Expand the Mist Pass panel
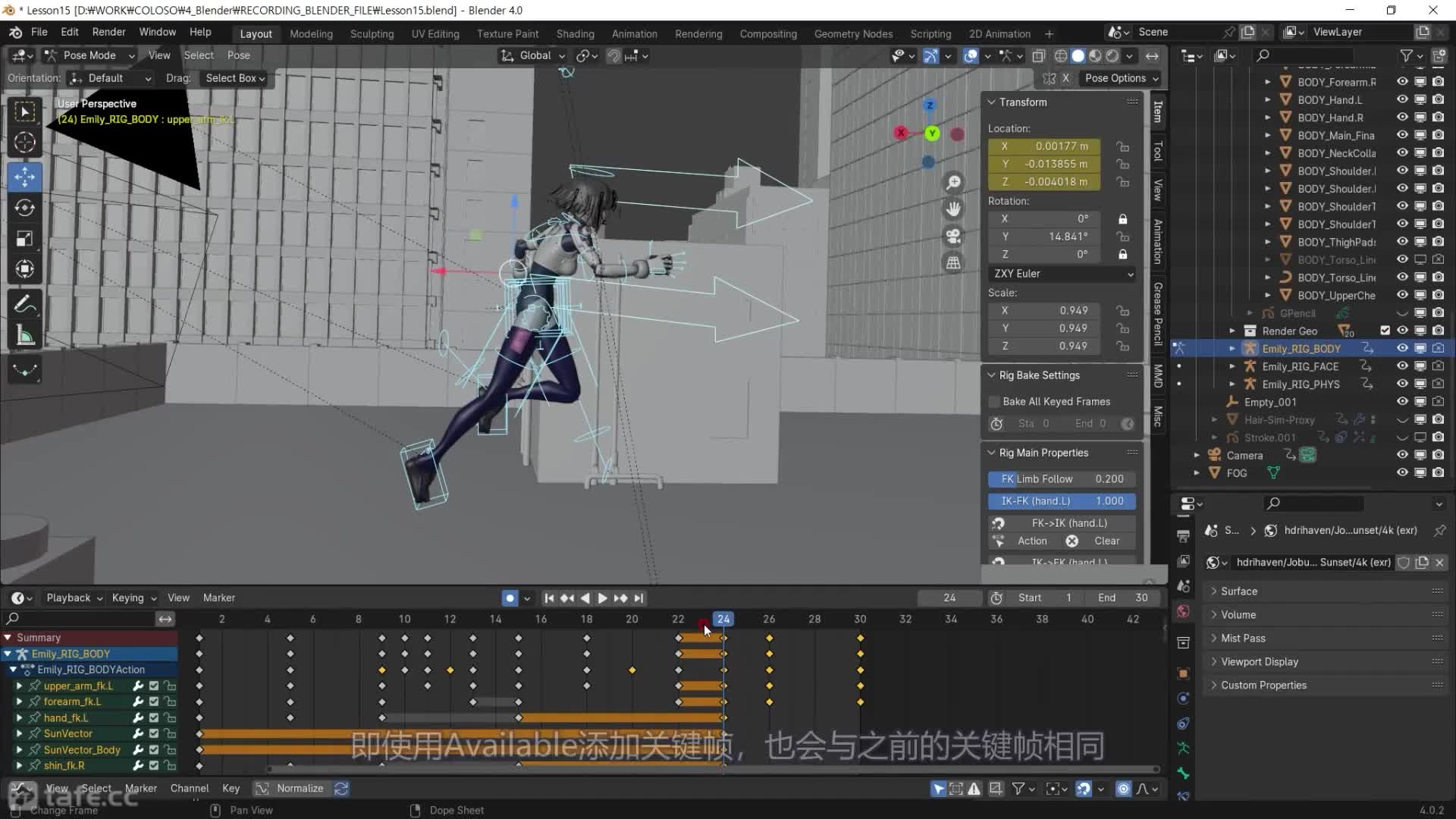Image resolution: width=1456 pixels, height=819 pixels. [x=1243, y=639]
